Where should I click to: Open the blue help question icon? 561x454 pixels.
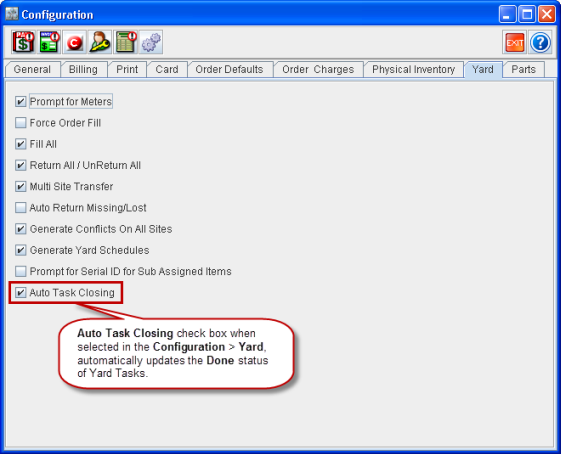pos(540,42)
